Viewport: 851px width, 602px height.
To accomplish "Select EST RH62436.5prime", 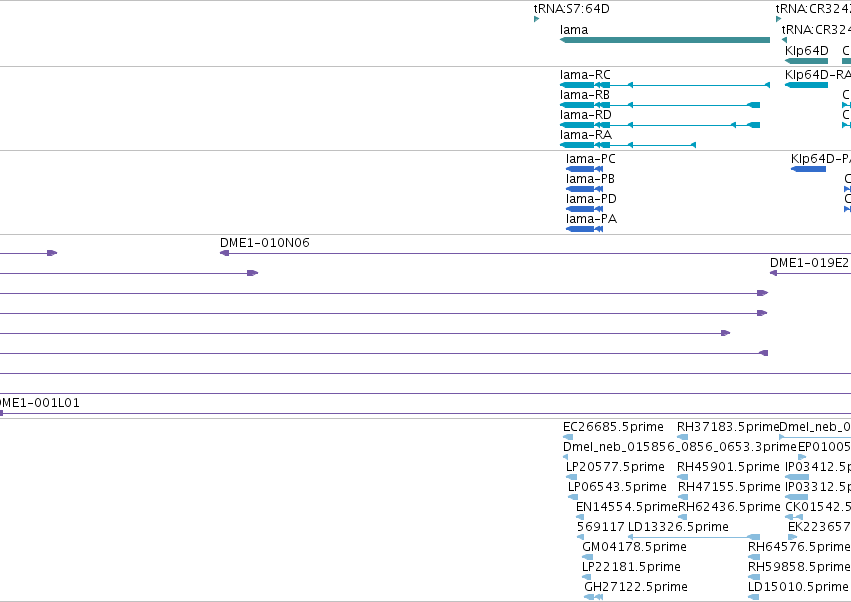I will (729, 507).
